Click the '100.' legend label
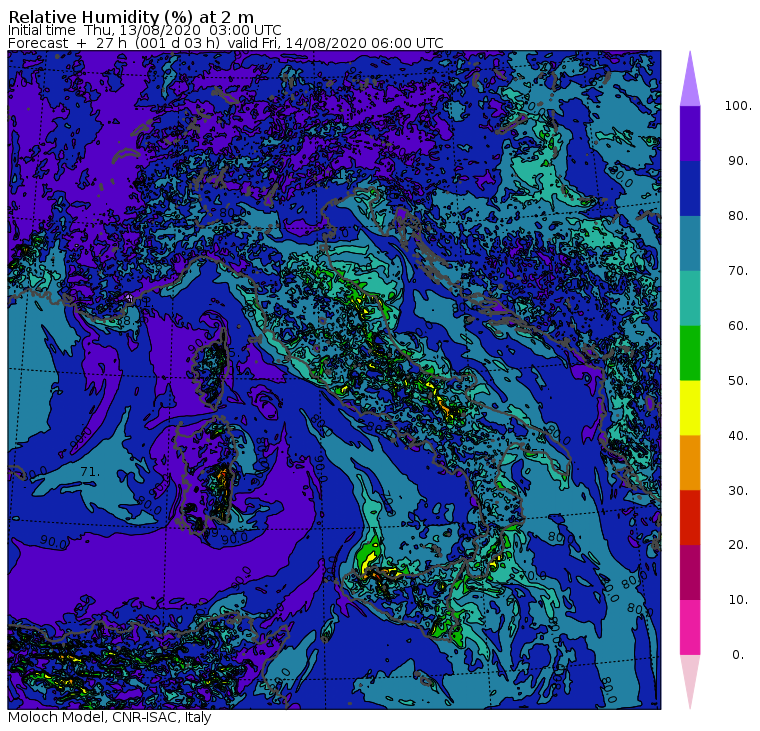 [738, 106]
